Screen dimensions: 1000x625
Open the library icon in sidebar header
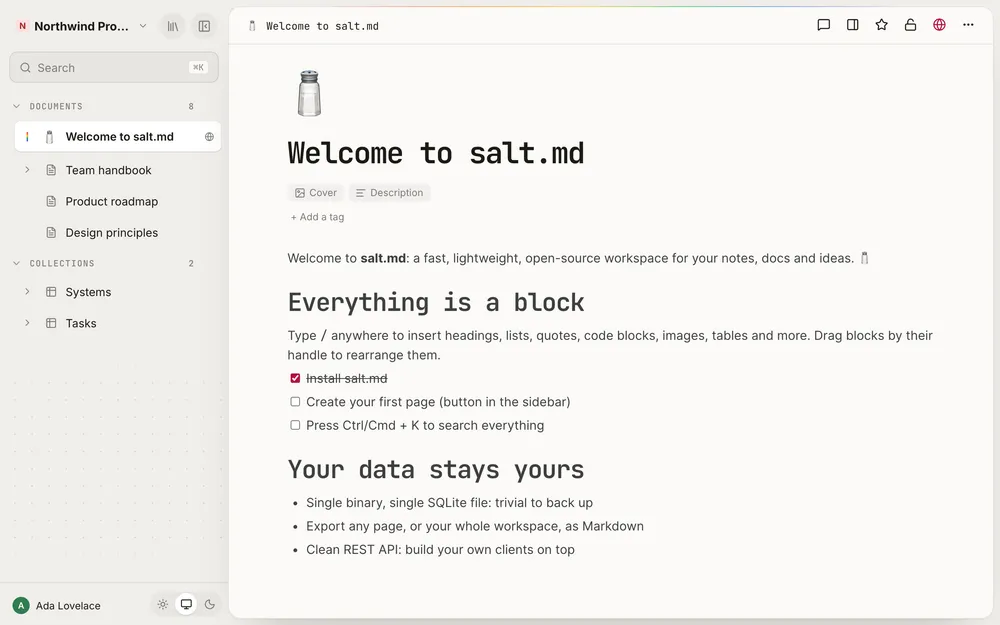point(173,26)
